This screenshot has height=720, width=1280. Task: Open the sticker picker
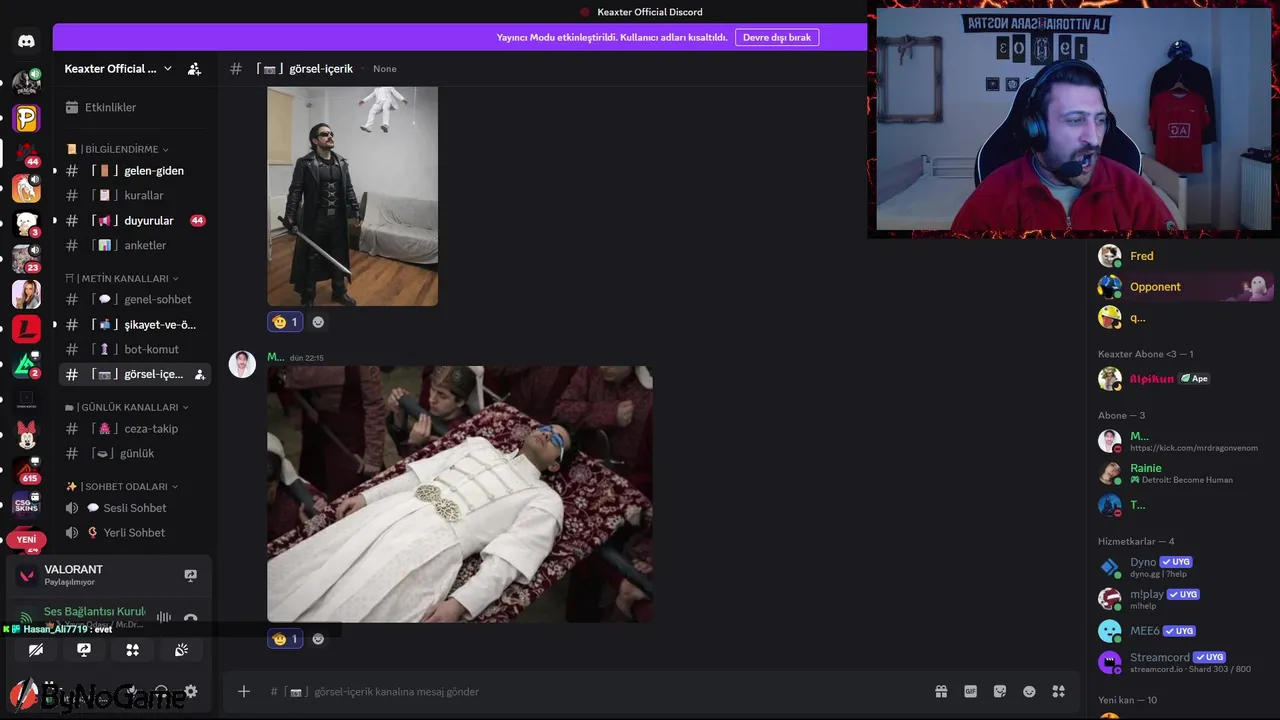pos(1000,691)
